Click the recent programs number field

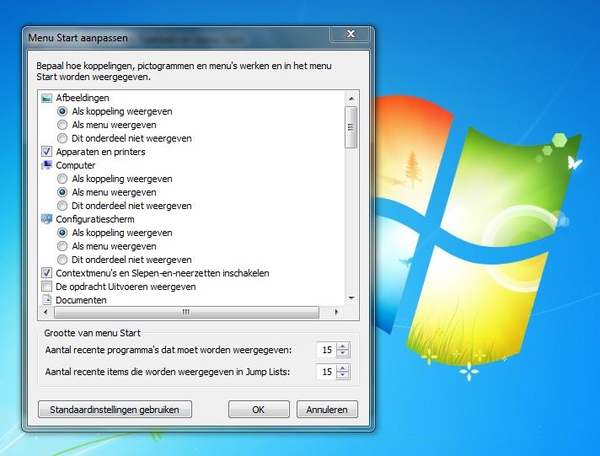coord(326,350)
